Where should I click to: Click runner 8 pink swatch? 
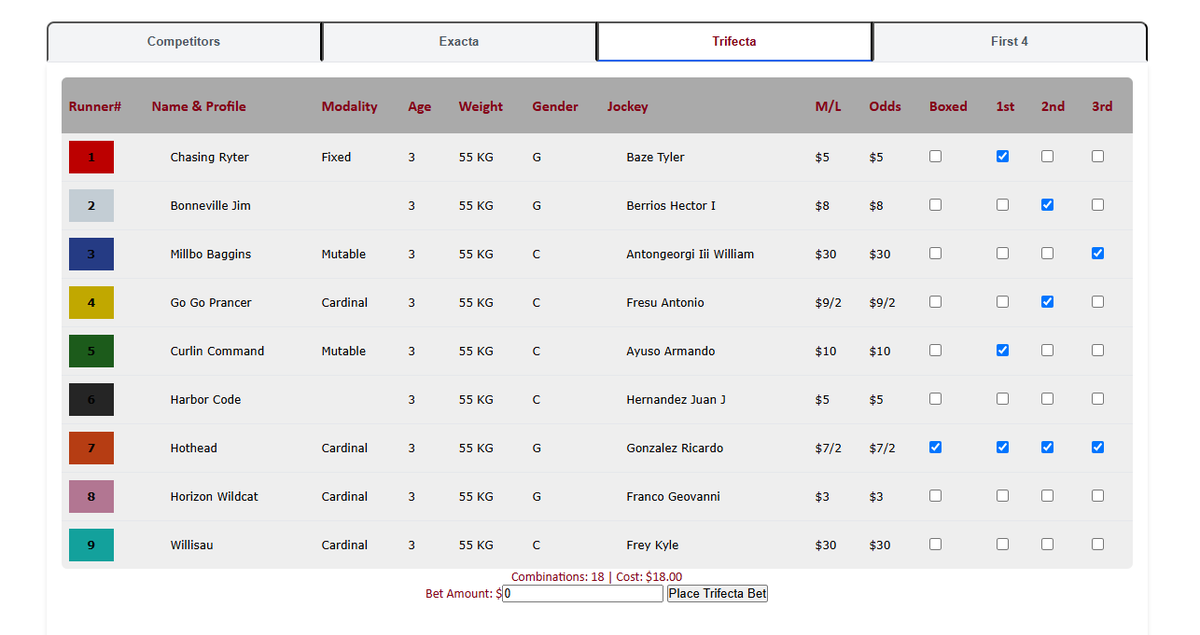coord(91,497)
